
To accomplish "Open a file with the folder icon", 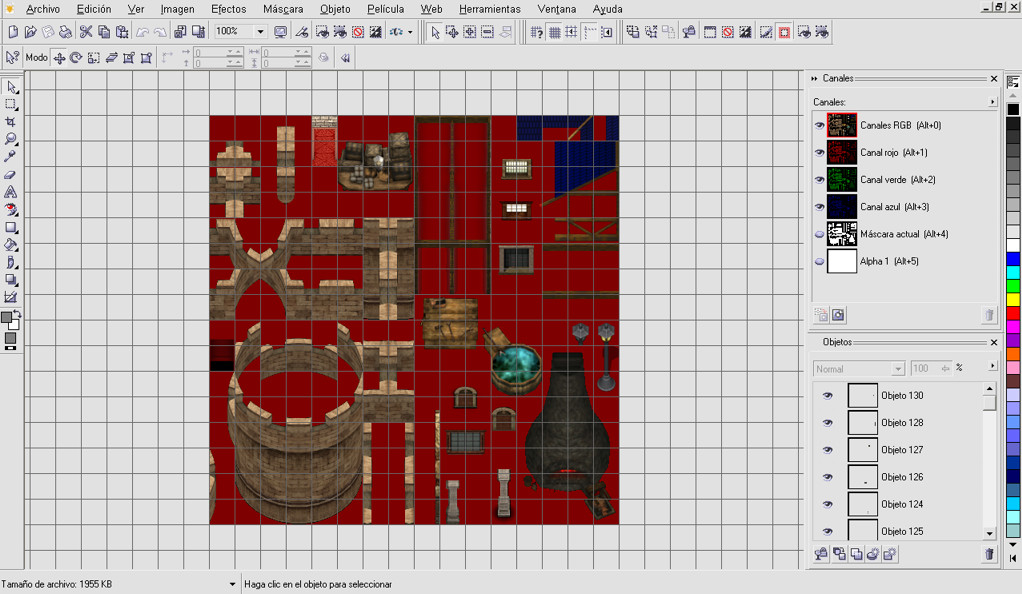I will point(30,31).
